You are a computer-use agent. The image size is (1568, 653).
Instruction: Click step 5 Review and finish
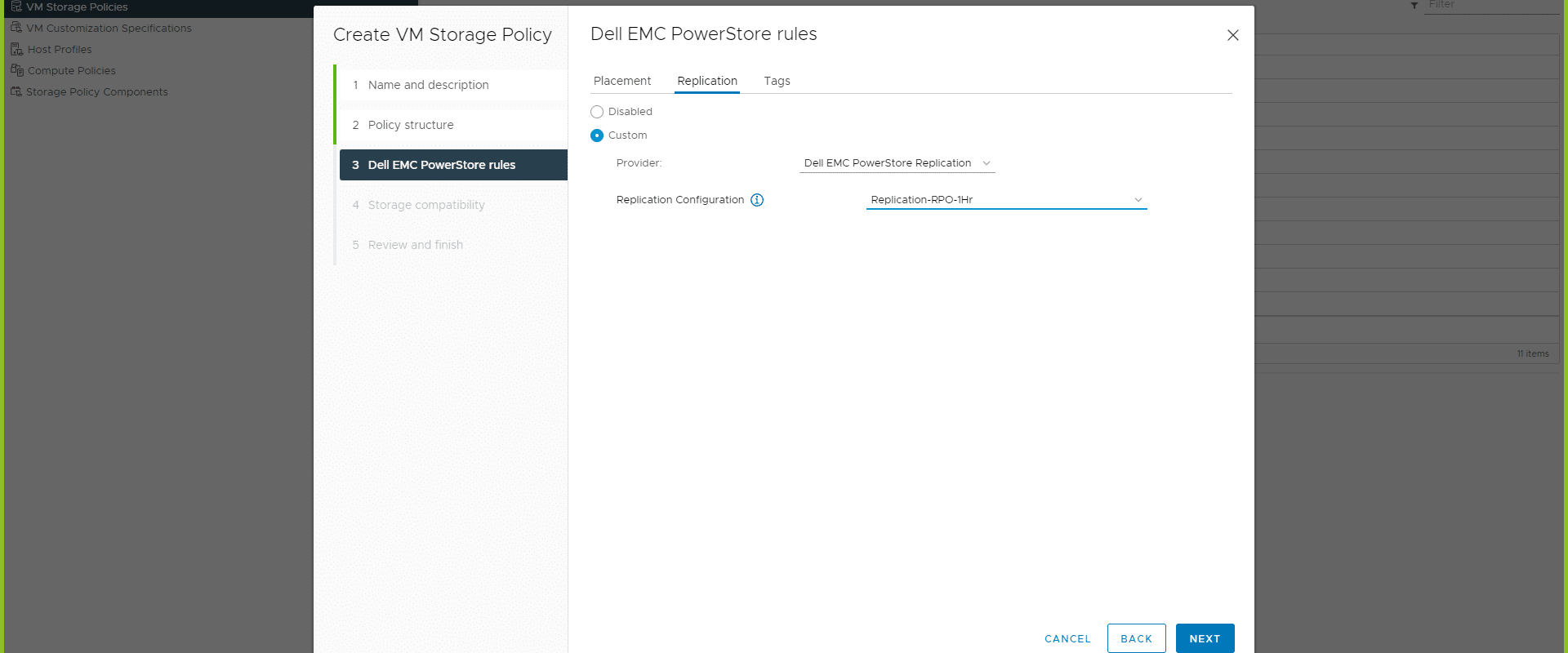pyautogui.click(x=453, y=245)
